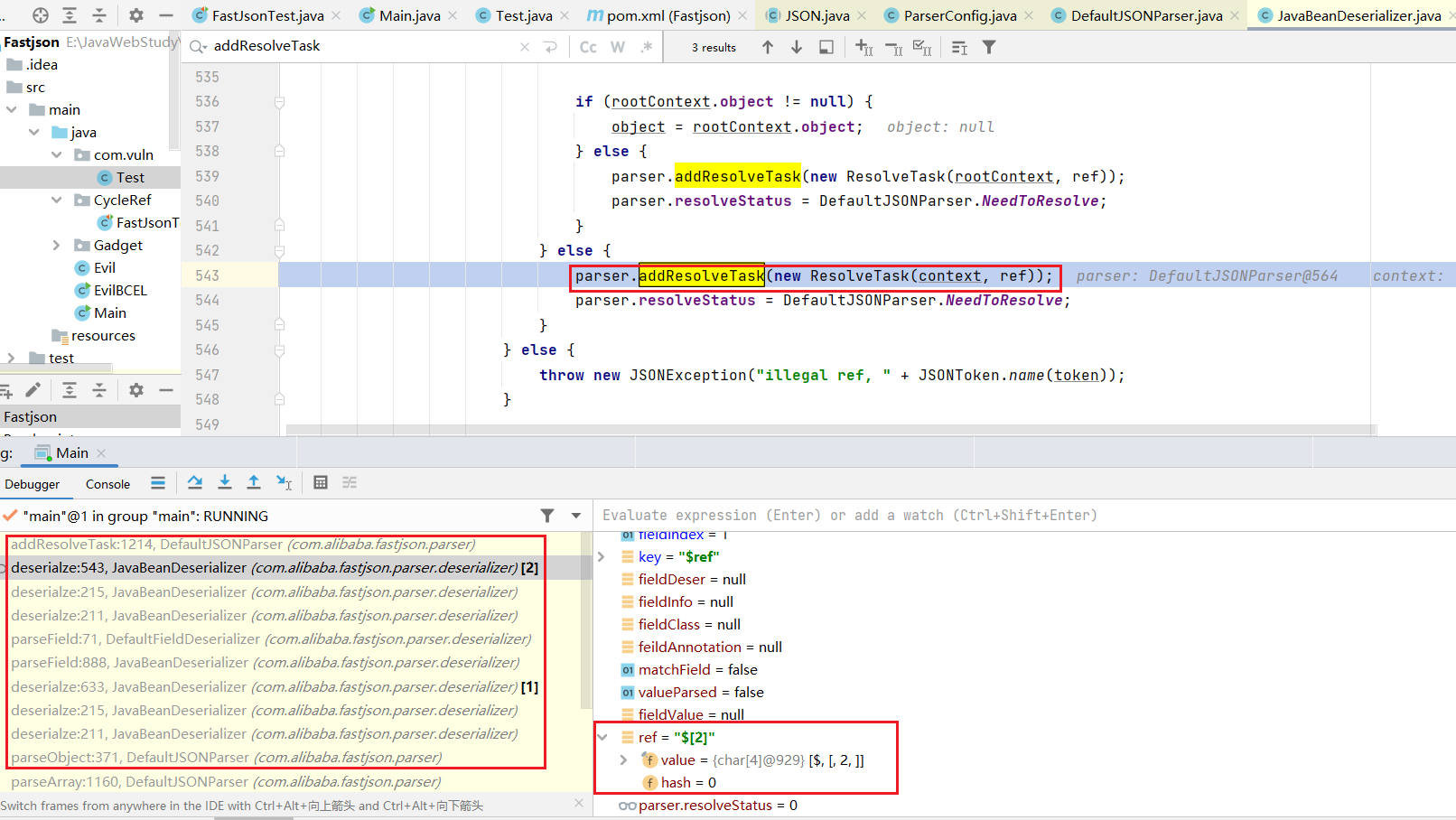Collapse the java folder in project tree

[34, 132]
